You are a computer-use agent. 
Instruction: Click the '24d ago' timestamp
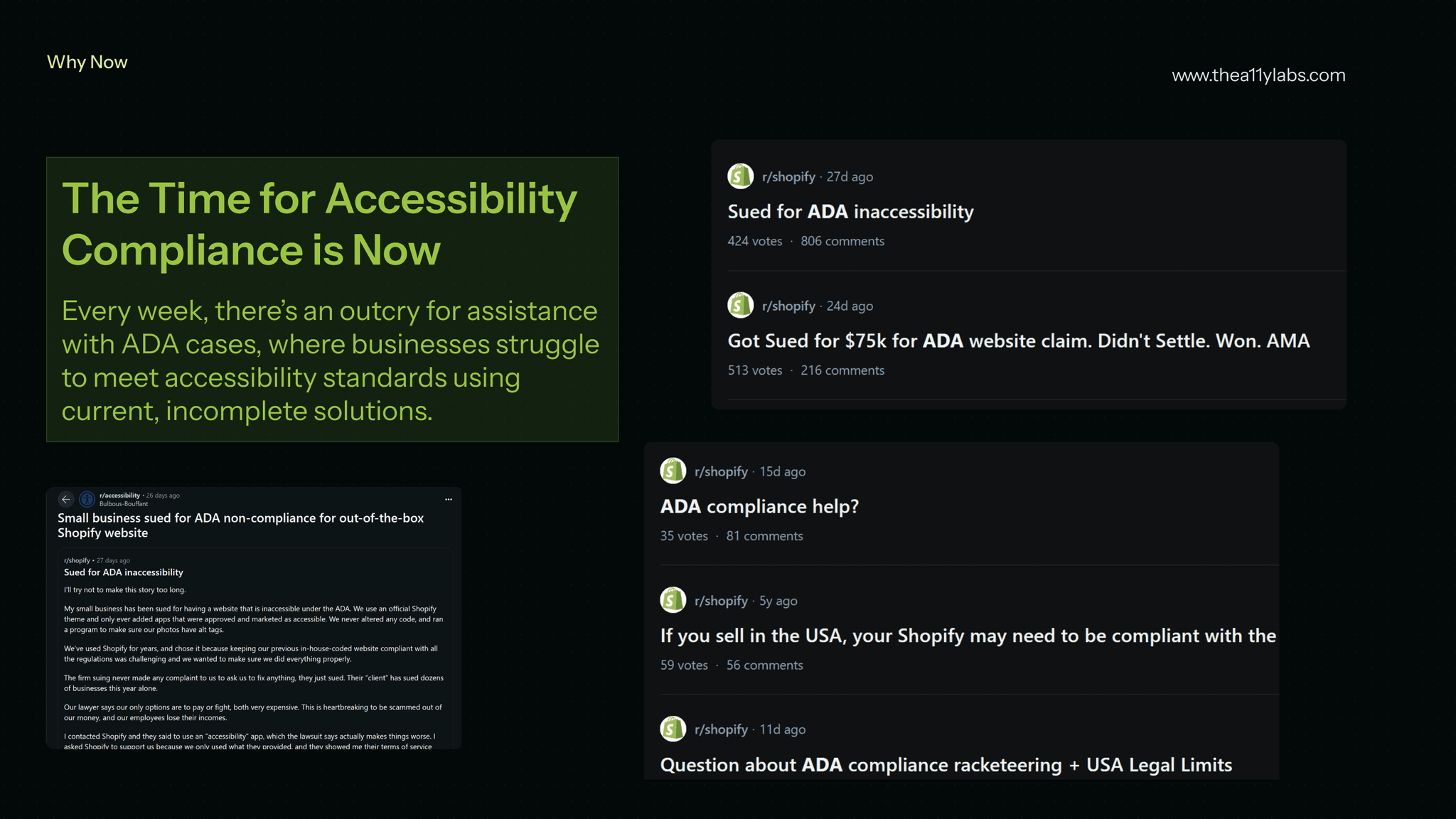(850, 306)
